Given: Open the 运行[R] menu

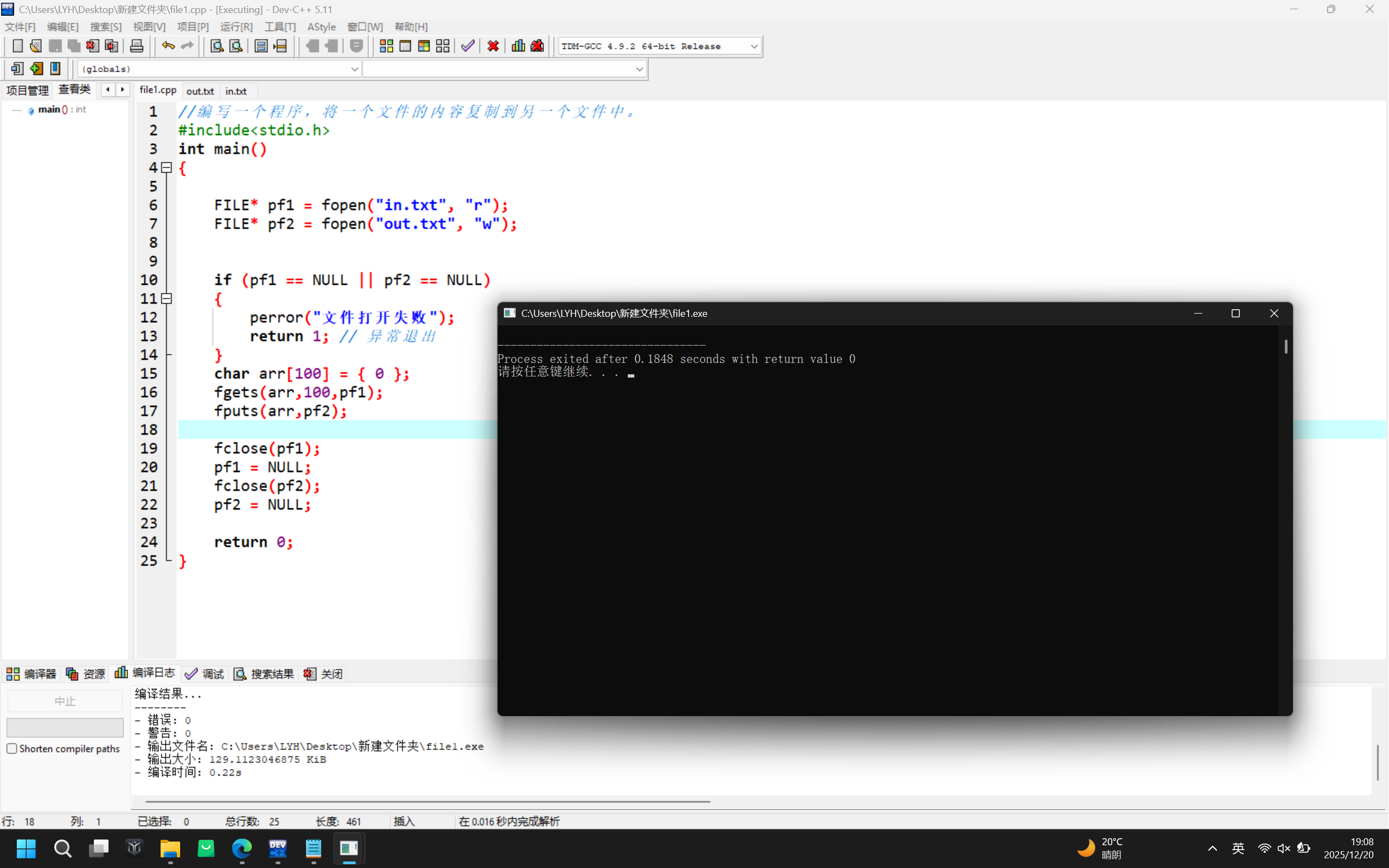Looking at the screenshot, I should point(236,27).
